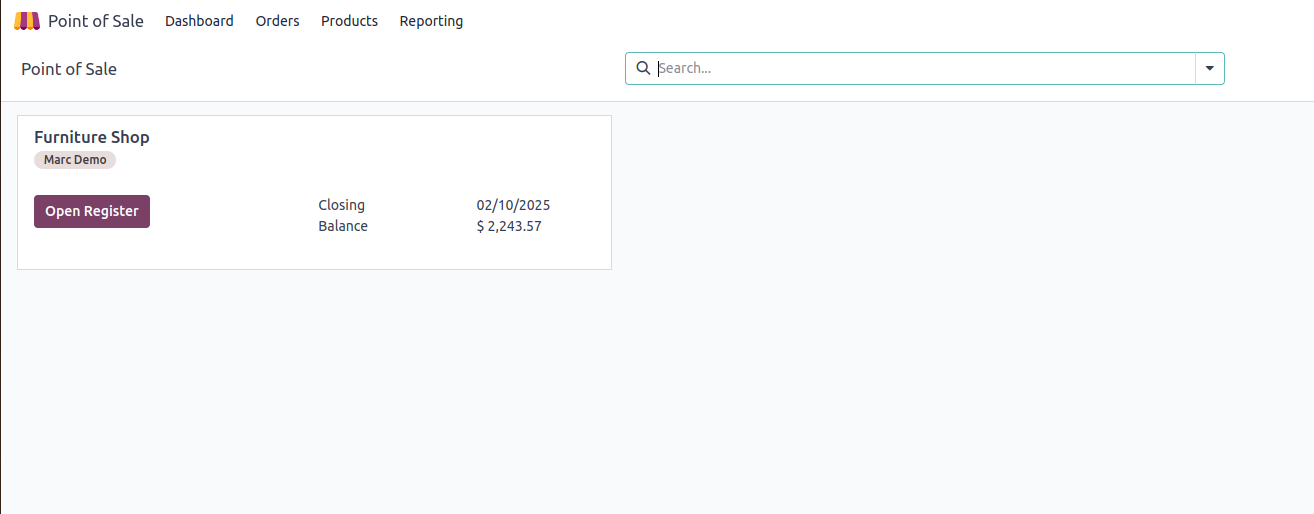Expand the search options dropdown arrow
This screenshot has width=1314, height=514.
(1210, 68)
